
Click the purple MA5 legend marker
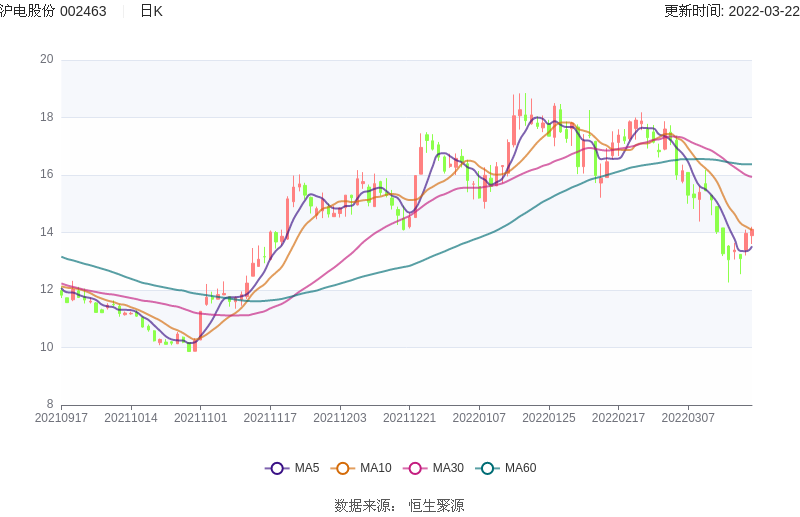[277, 468]
